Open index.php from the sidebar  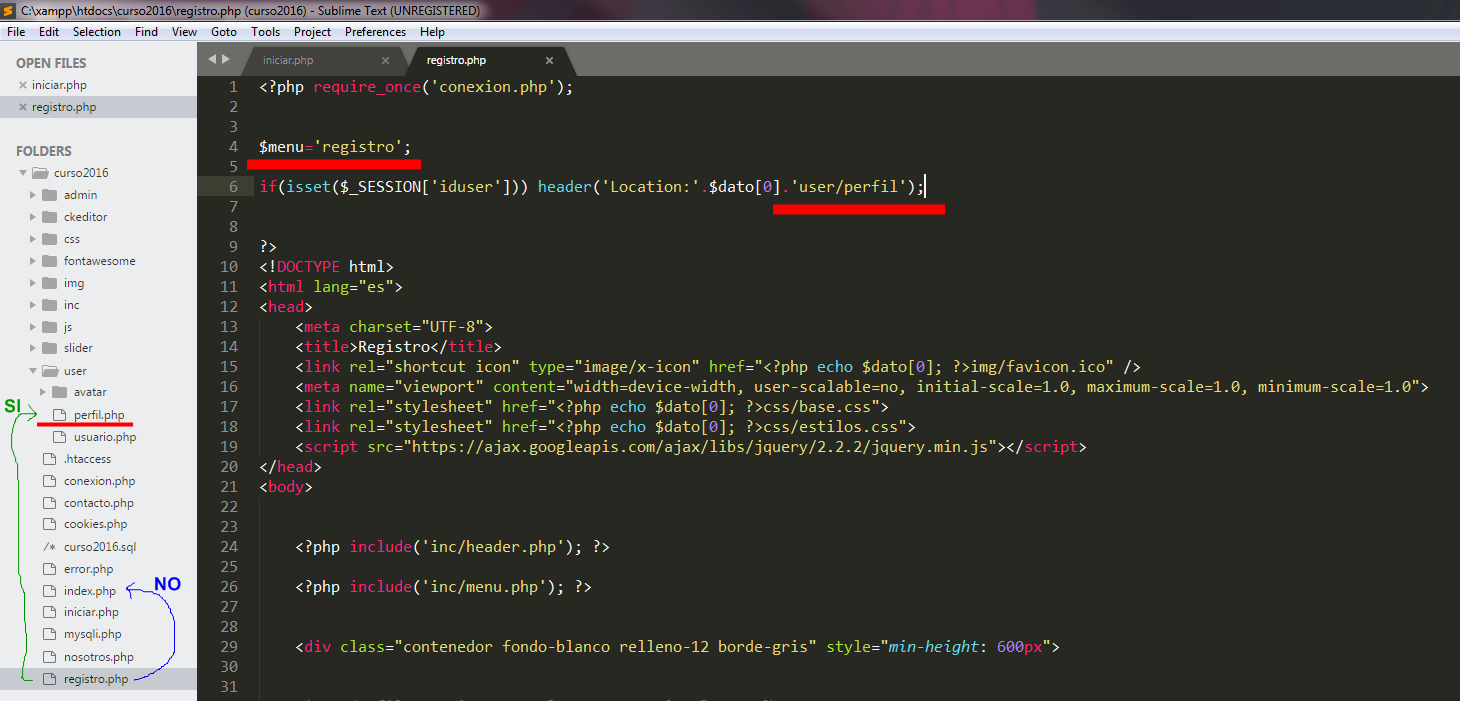[x=89, y=591]
